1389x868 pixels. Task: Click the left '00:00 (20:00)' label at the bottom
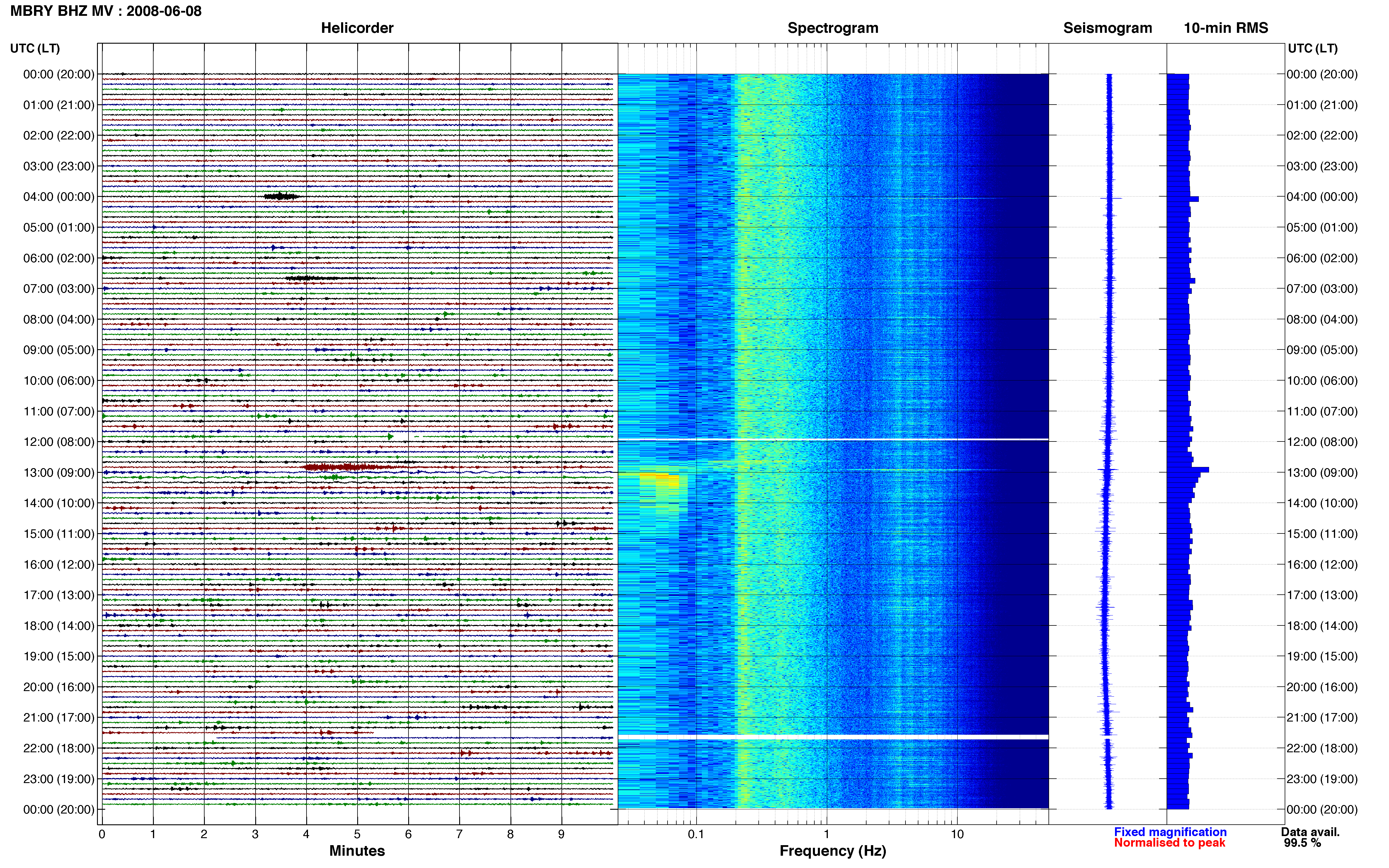click(59, 809)
